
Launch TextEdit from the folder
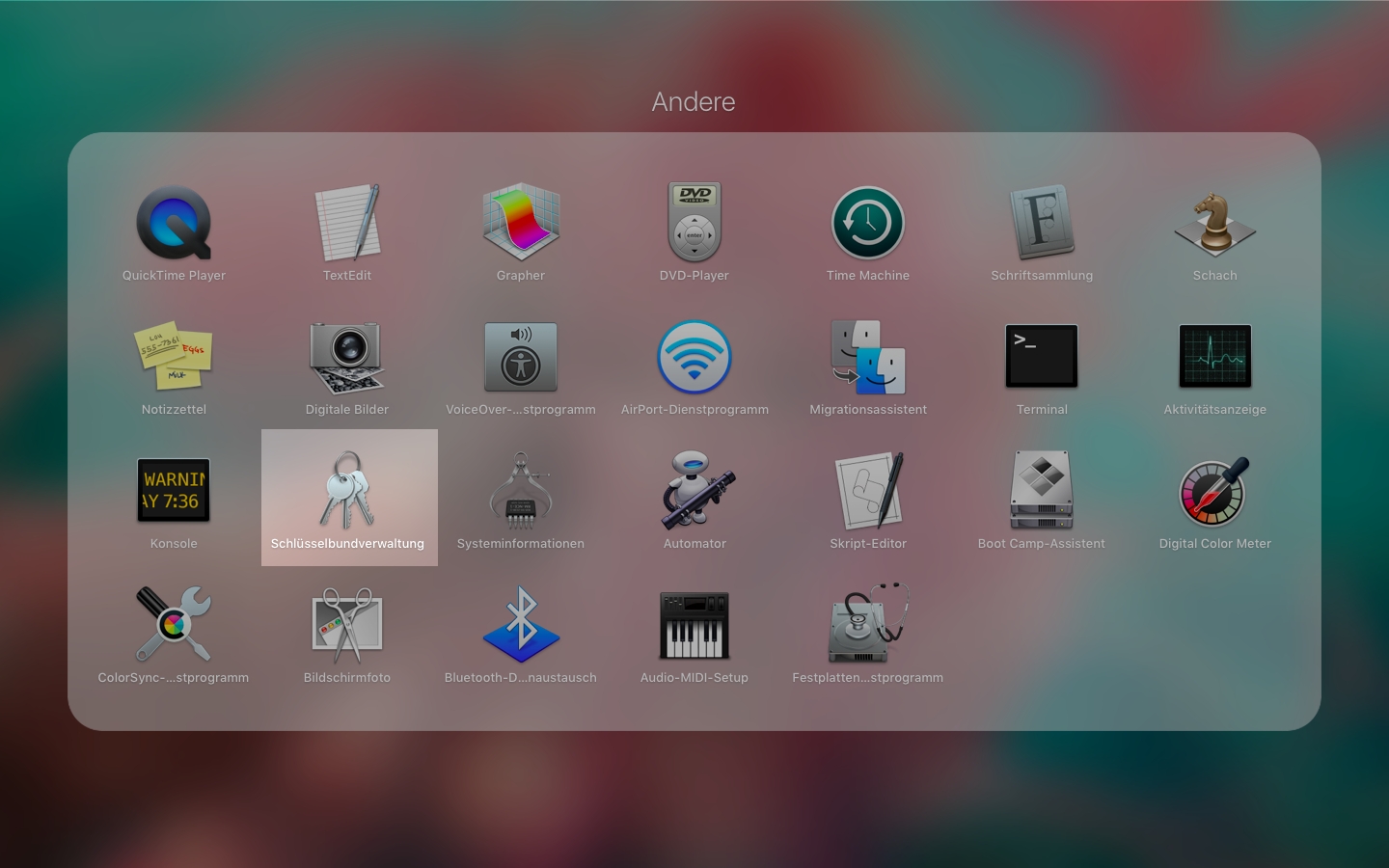[347, 224]
